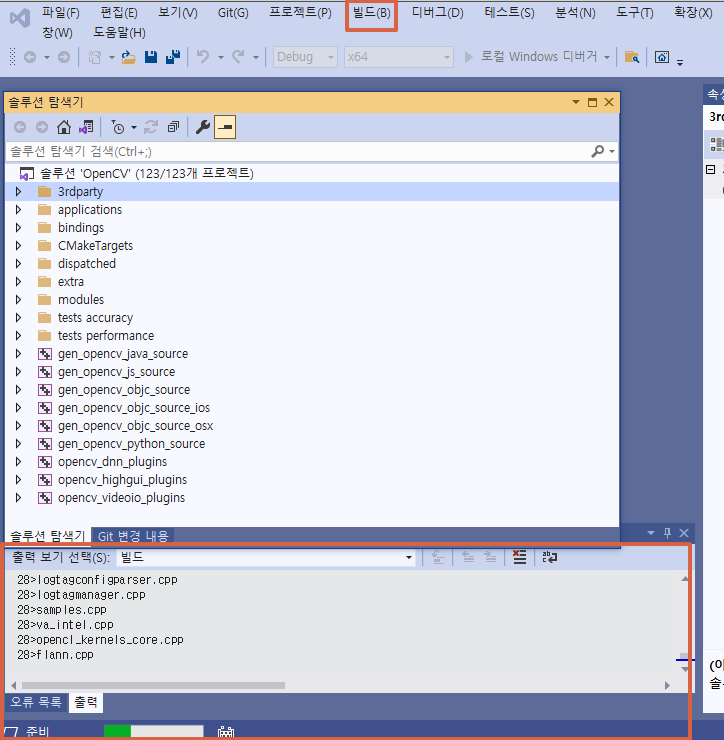
Task: Click the pending changes filter clock icon
Action: [118, 127]
